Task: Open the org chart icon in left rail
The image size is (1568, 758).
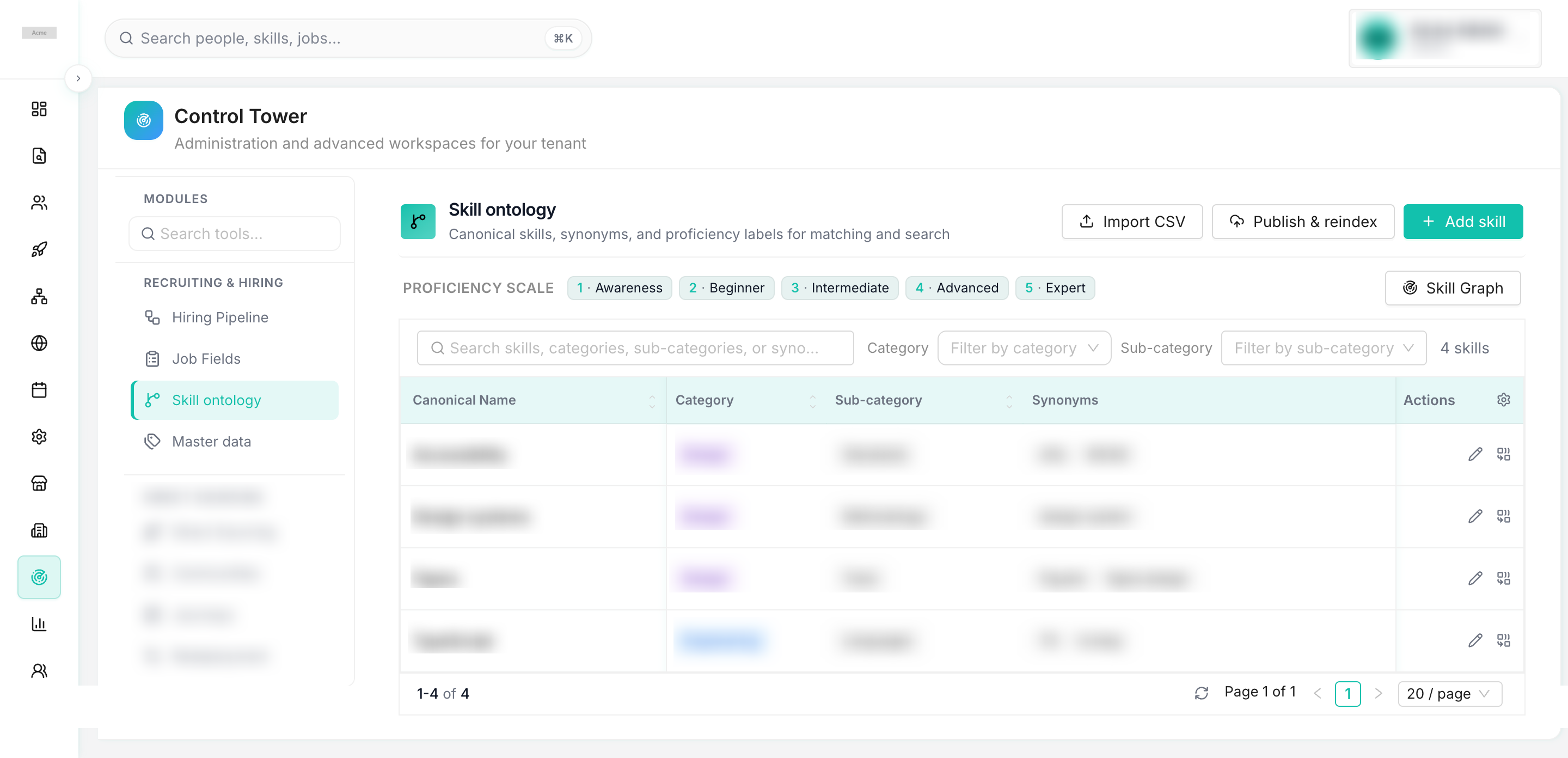Action: click(x=39, y=297)
